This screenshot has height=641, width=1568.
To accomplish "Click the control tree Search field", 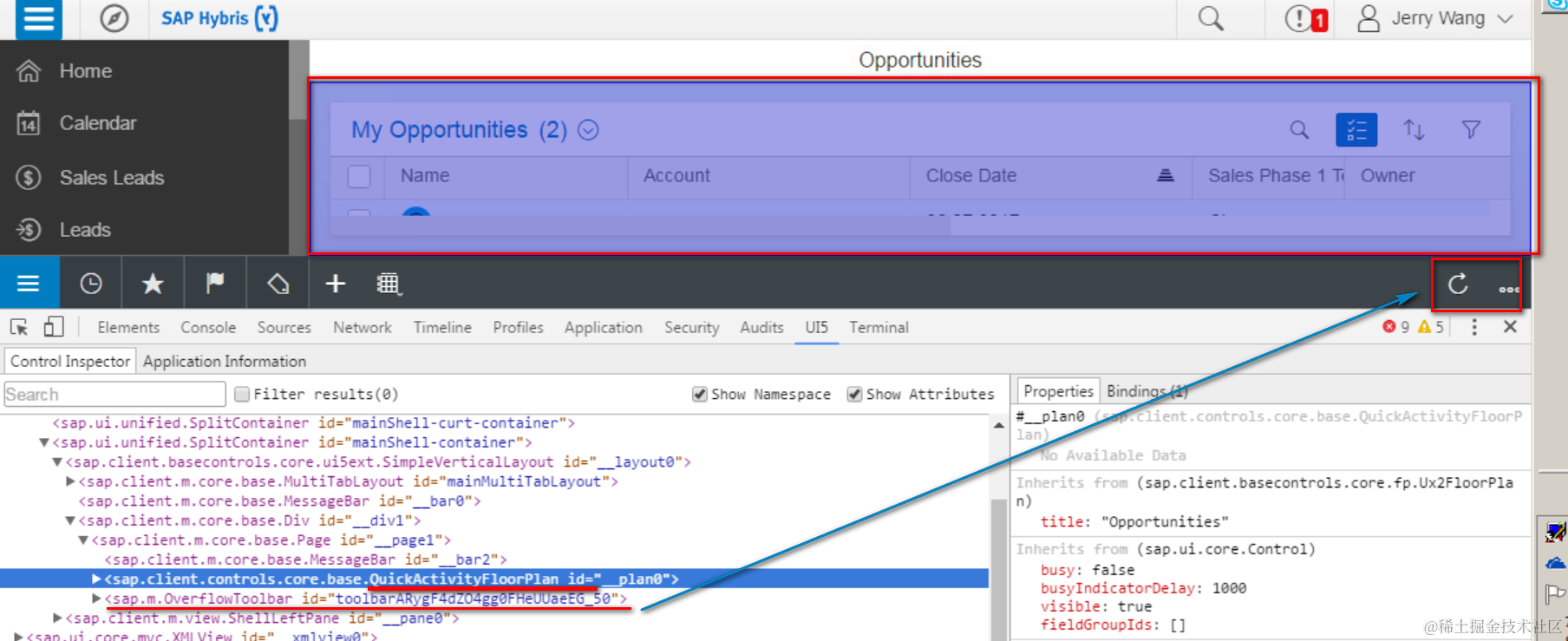I will (x=114, y=395).
